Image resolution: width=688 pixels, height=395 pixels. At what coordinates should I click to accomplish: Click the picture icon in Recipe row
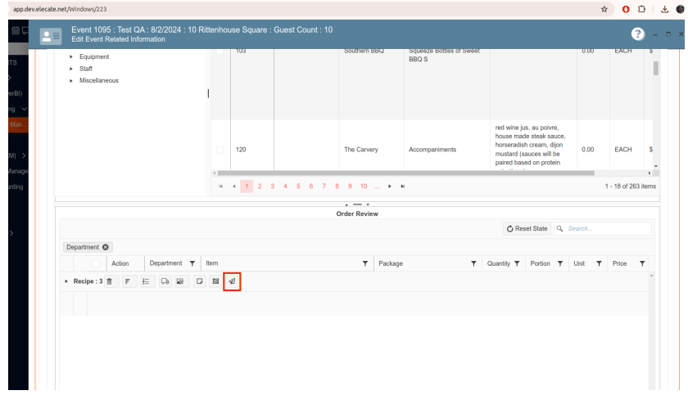pyautogui.click(x=180, y=281)
